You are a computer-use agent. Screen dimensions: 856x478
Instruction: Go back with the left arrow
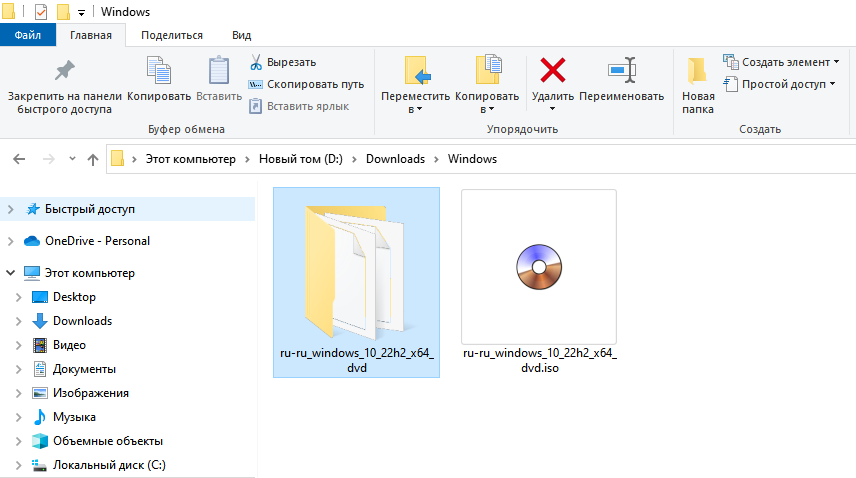(x=19, y=159)
